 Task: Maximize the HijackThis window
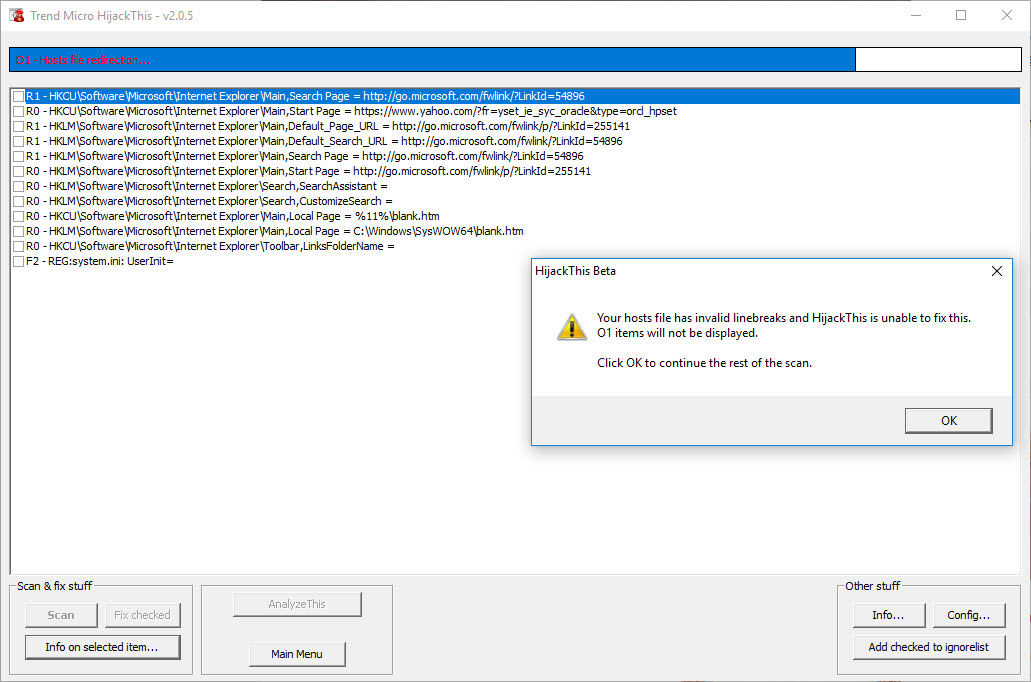coord(961,15)
